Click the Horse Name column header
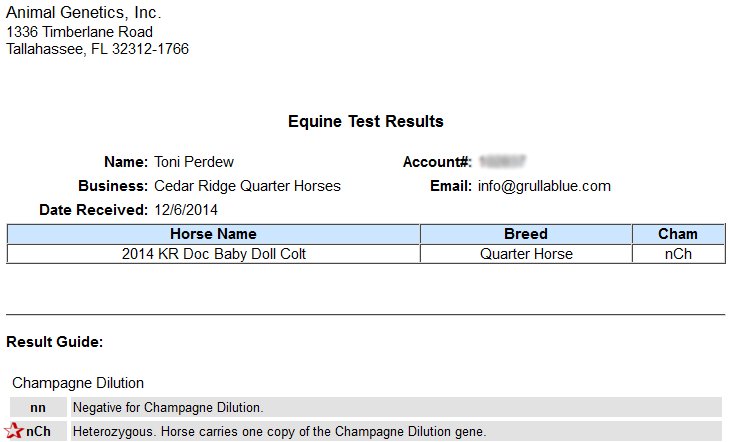 (213, 234)
